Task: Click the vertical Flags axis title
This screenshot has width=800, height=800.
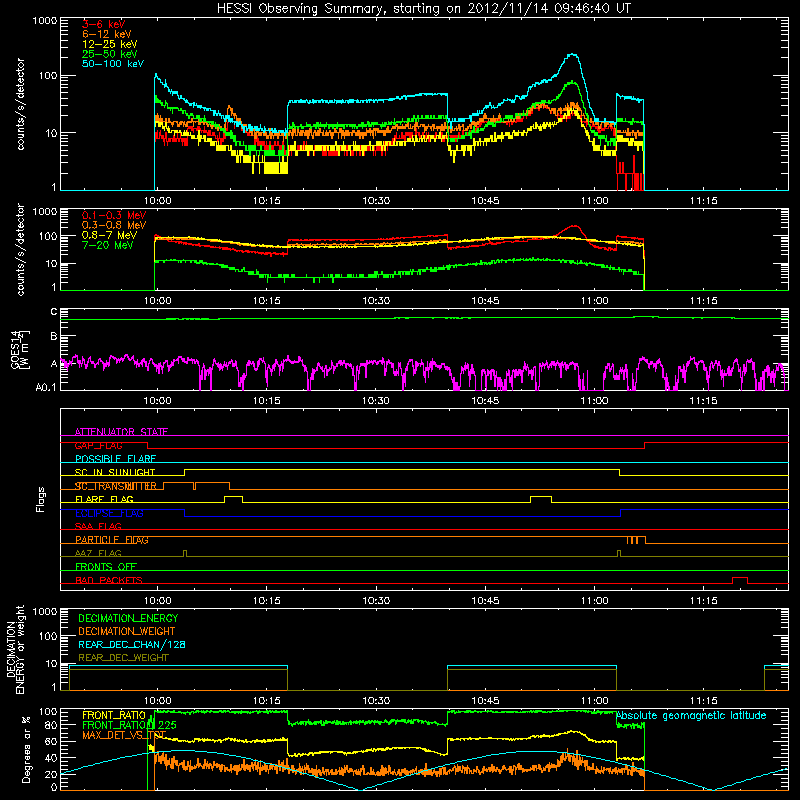Action: (x=41, y=499)
